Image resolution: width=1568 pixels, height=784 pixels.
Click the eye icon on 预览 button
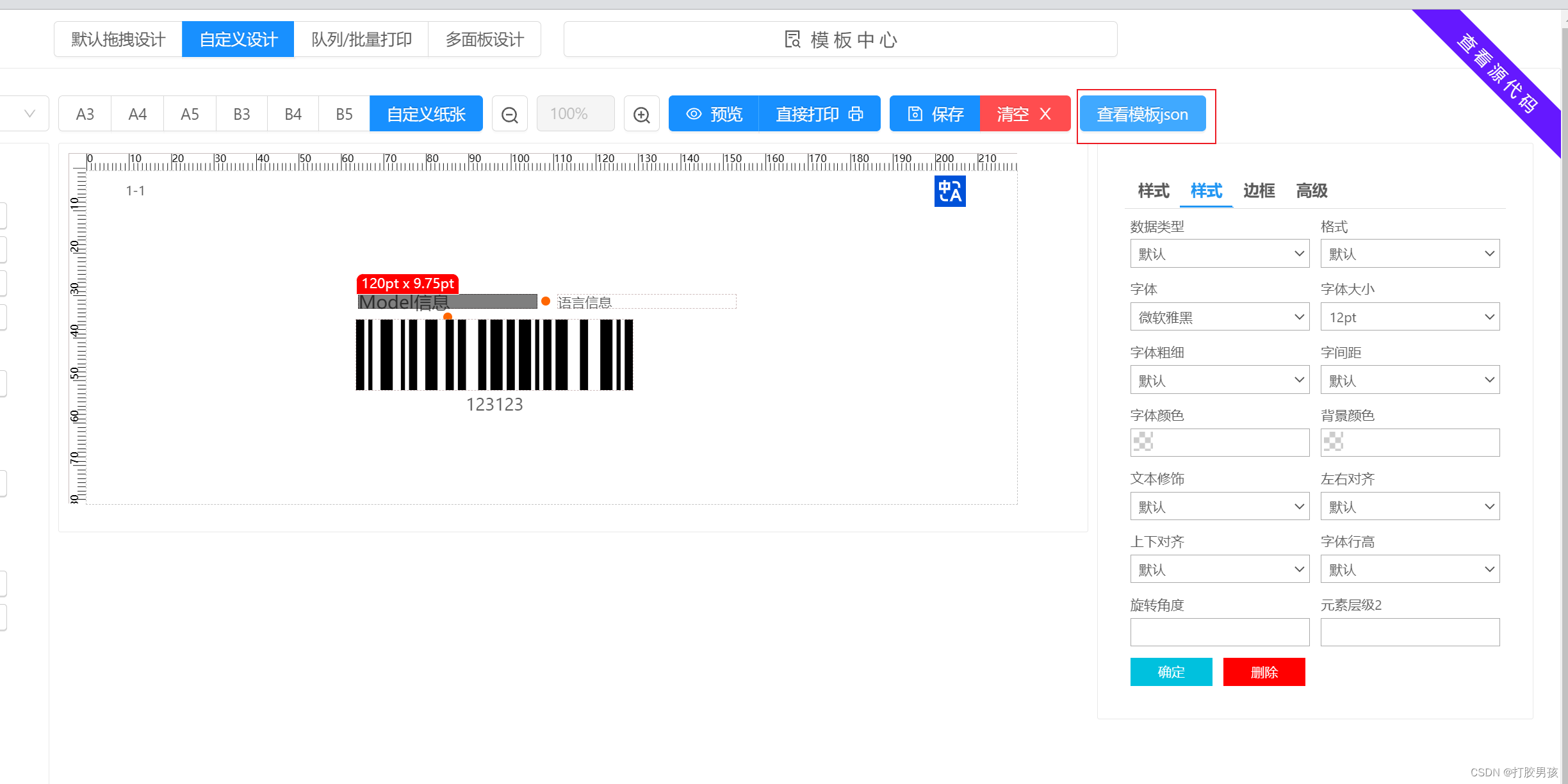[693, 114]
